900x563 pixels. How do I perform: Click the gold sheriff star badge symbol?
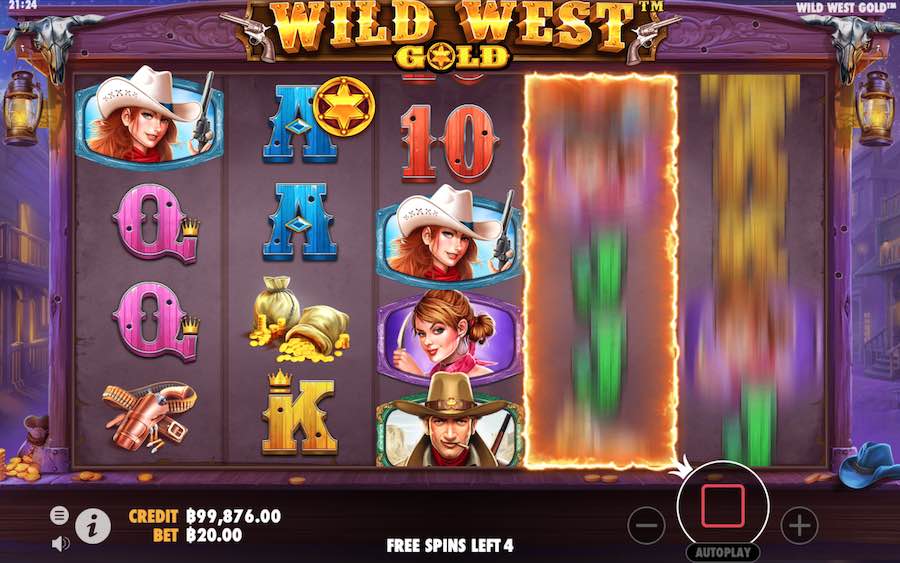pyautogui.click(x=344, y=107)
